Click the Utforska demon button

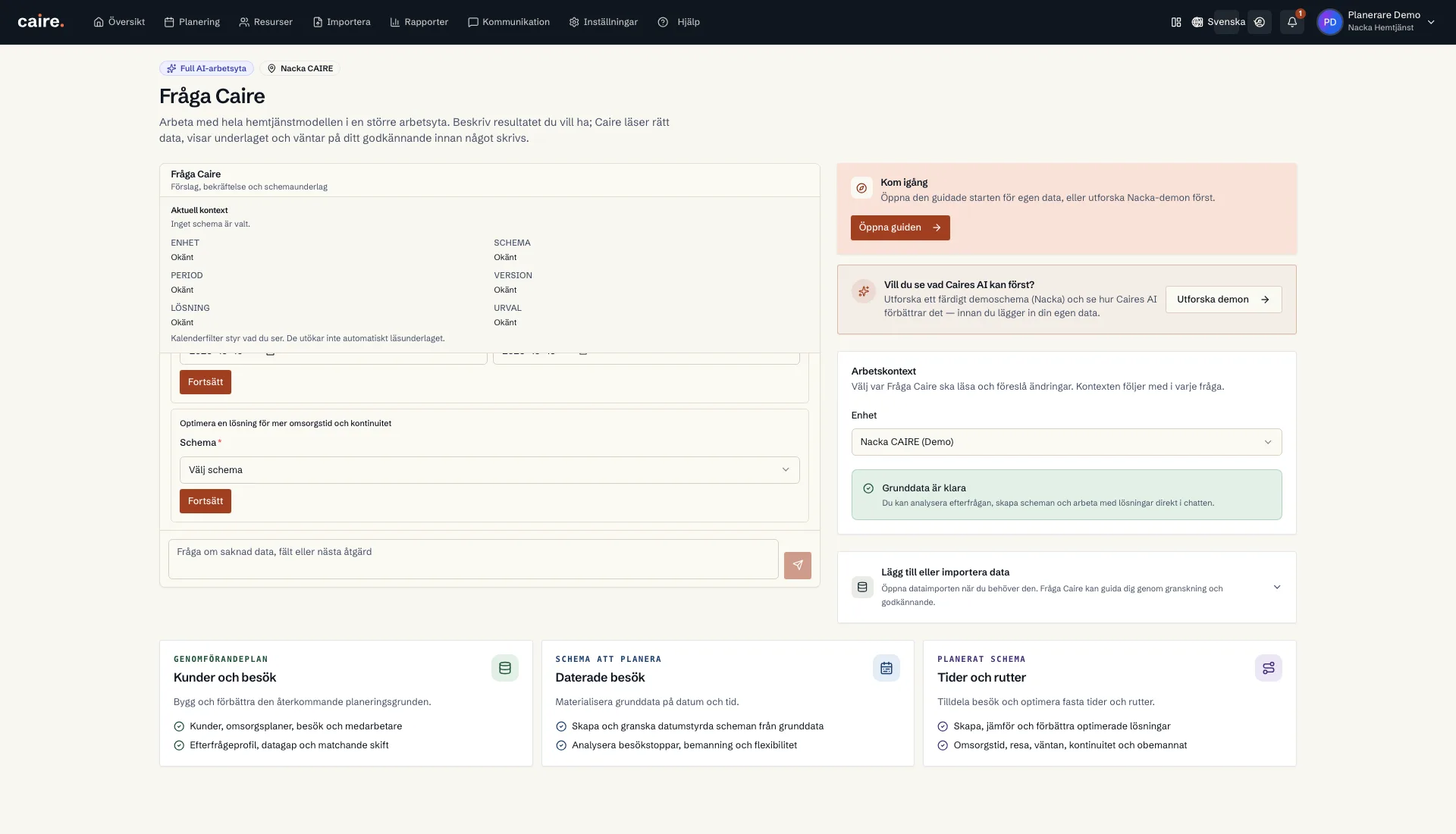pyautogui.click(x=1223, y=299)
